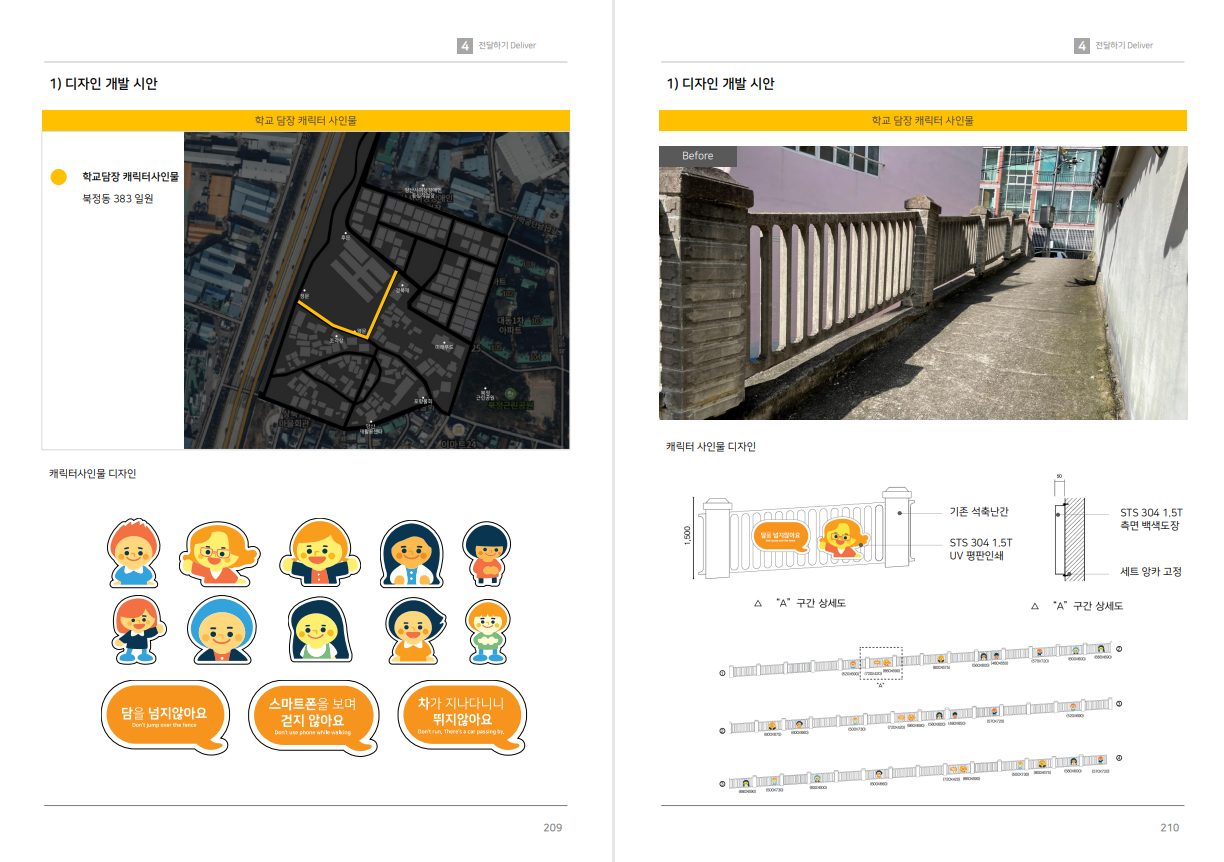1224x862 pixels.
Task: Click the '차가 지나다니니 뛰지않아요' speech bubble
Action: point(461,716)
